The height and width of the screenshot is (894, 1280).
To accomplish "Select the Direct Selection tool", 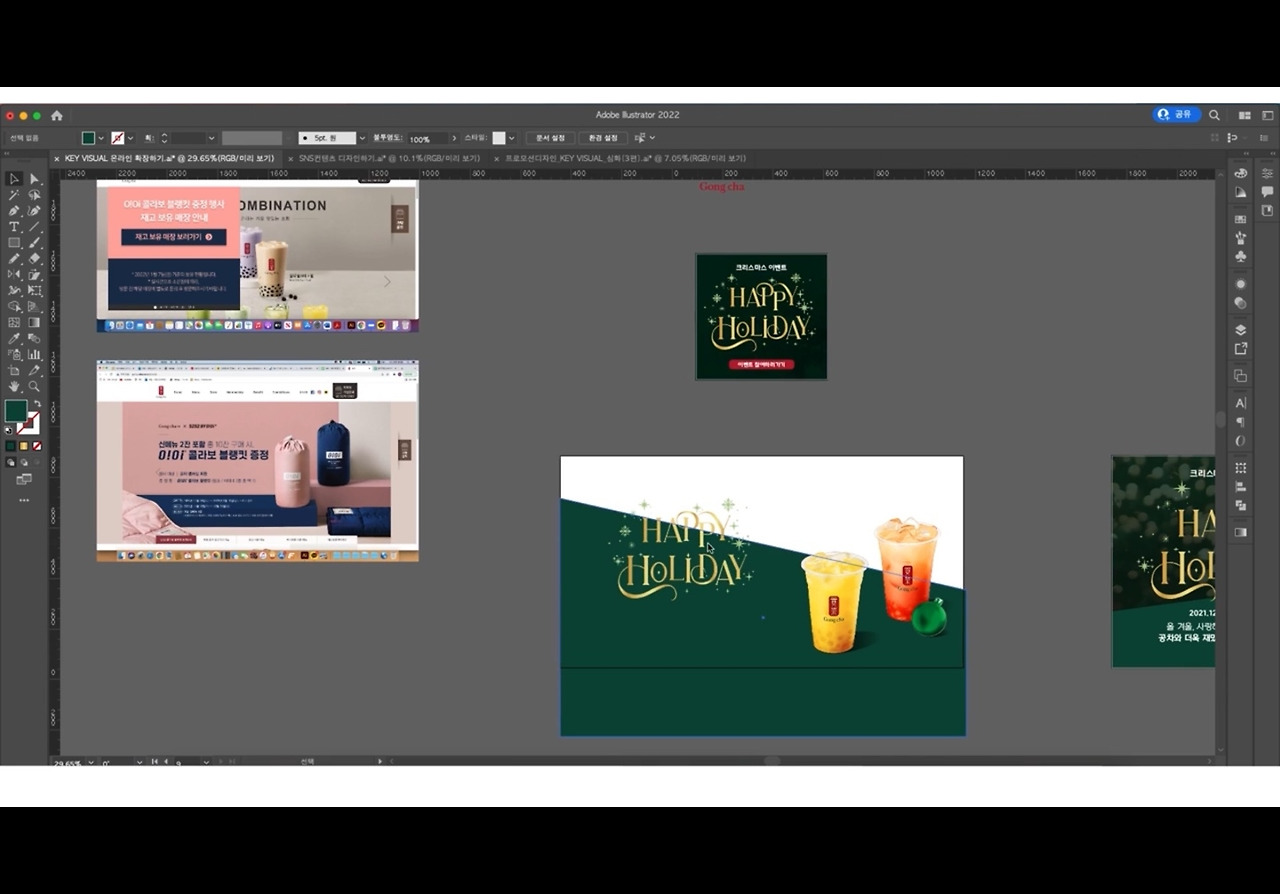I will click(x=34, y=179).
